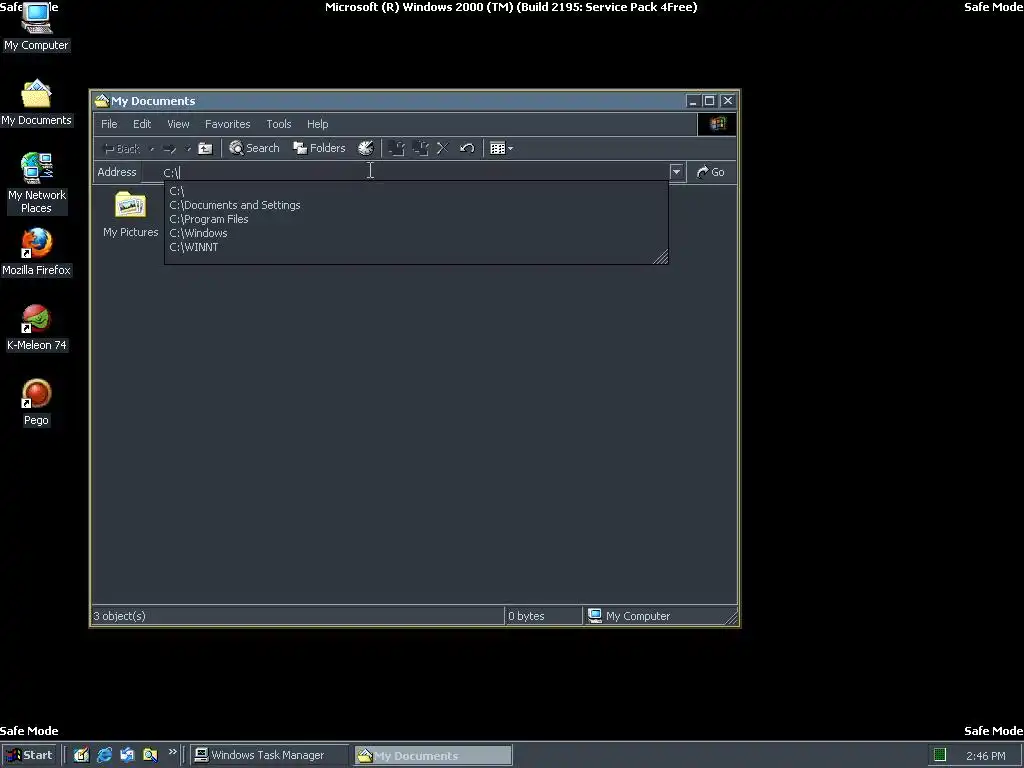Click the green CPU tray icon

940,756
